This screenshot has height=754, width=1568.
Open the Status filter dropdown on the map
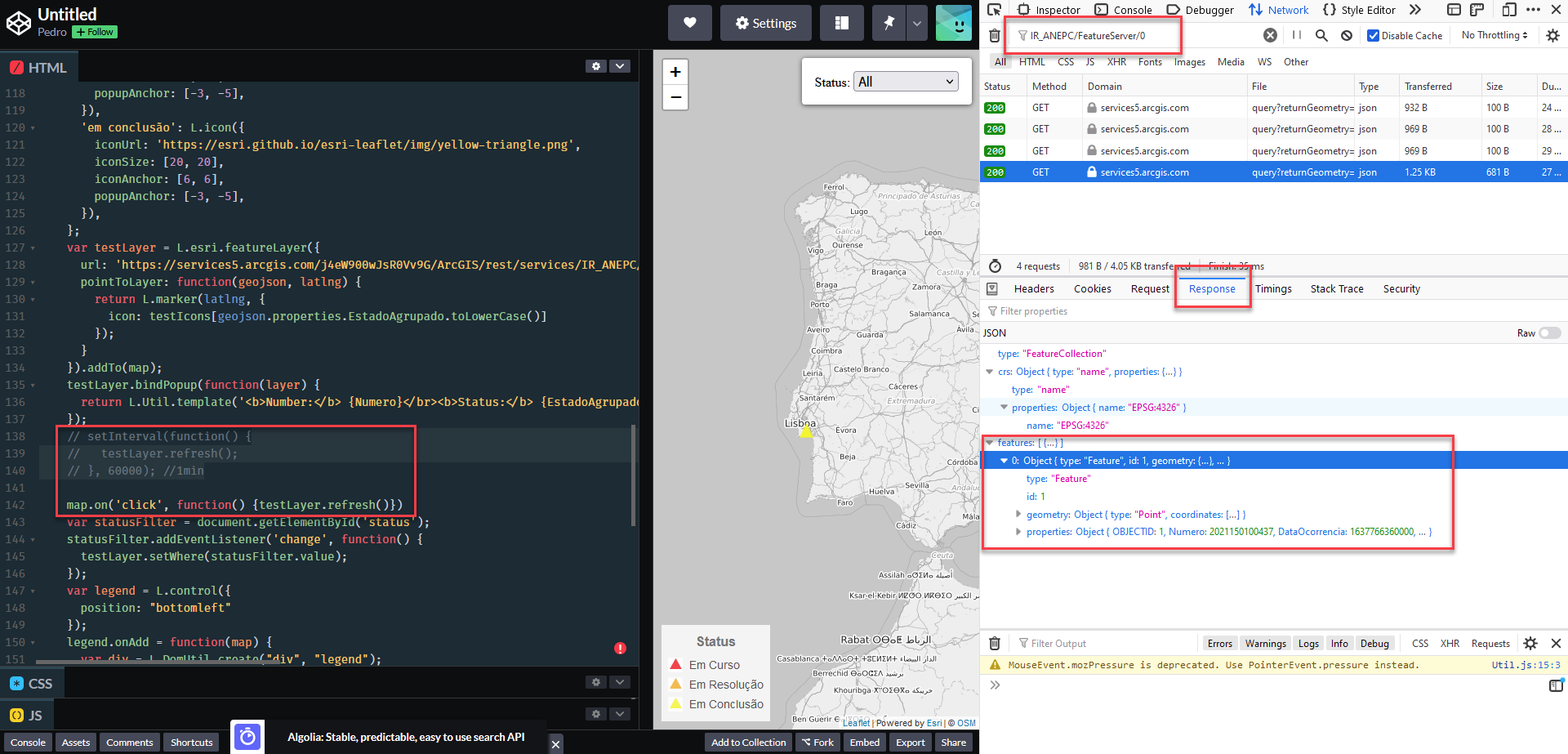click(x=905, y=81)
